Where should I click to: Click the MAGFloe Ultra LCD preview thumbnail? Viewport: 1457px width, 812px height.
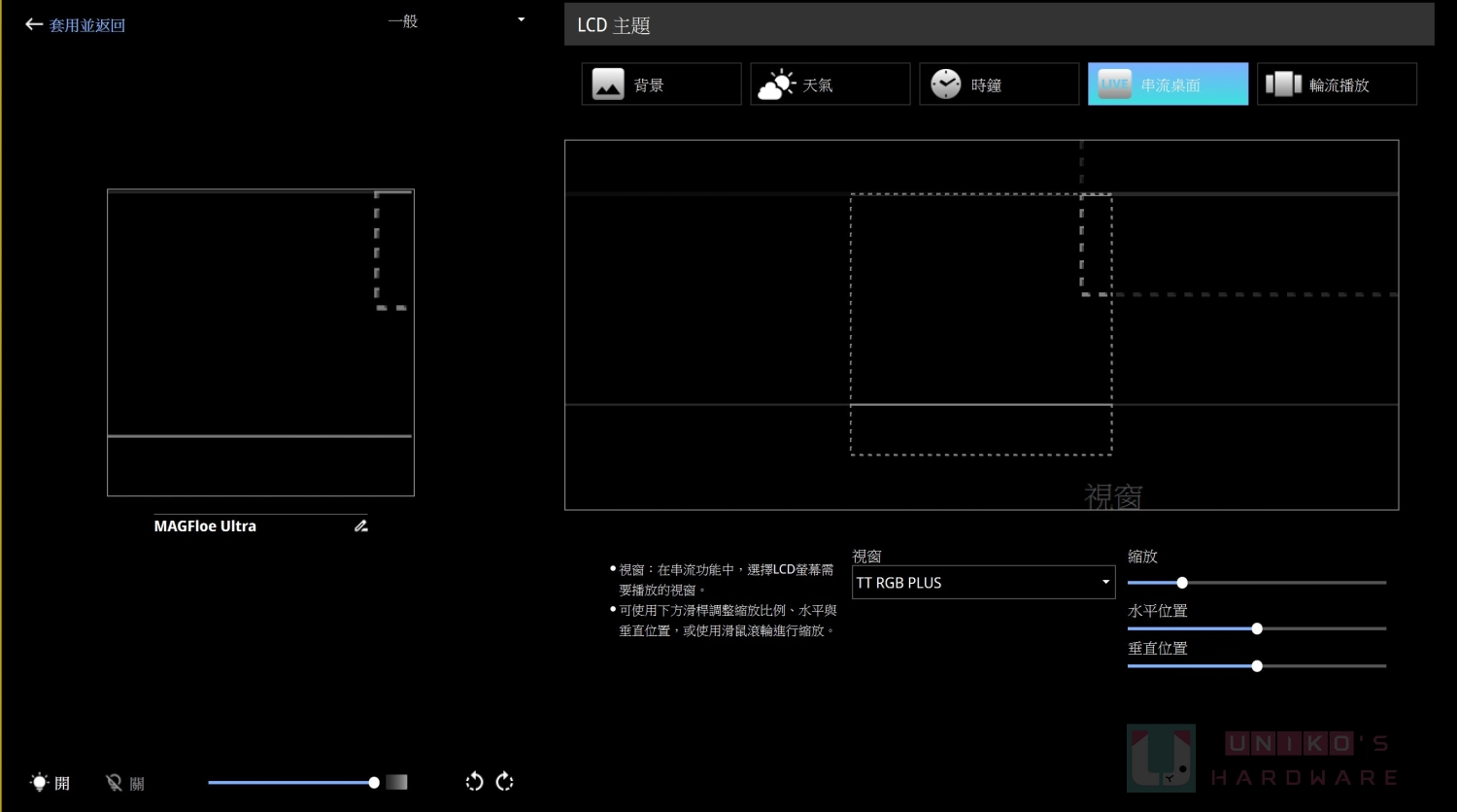pos(260,342)
